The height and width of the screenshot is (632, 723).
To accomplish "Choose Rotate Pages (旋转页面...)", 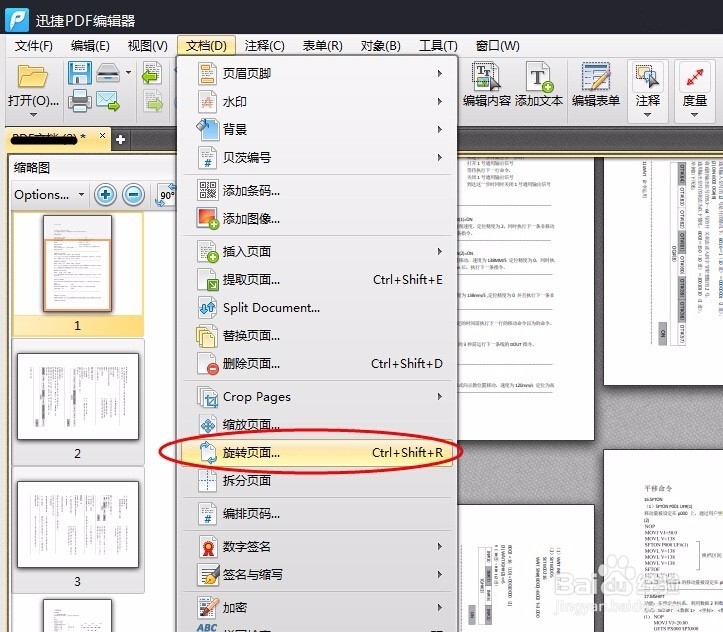I will point(317,453).
